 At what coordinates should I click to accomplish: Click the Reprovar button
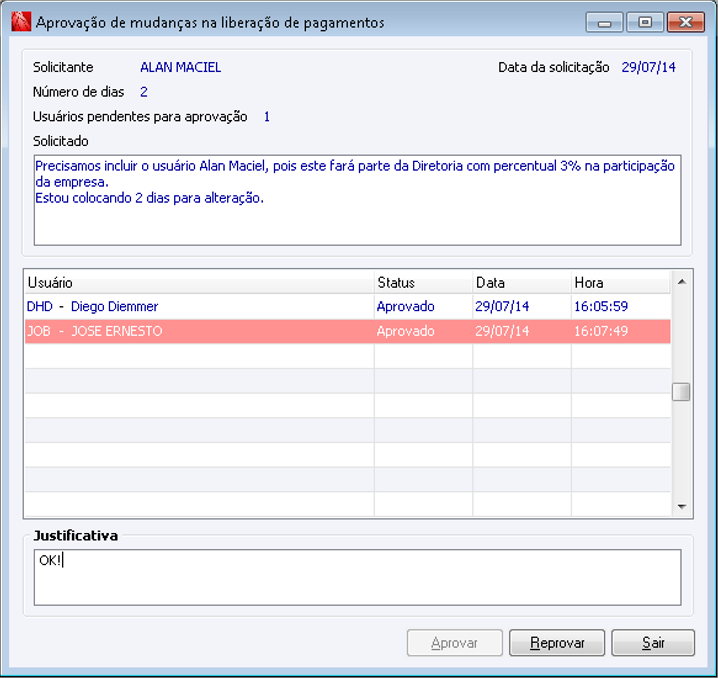(557, 643)
